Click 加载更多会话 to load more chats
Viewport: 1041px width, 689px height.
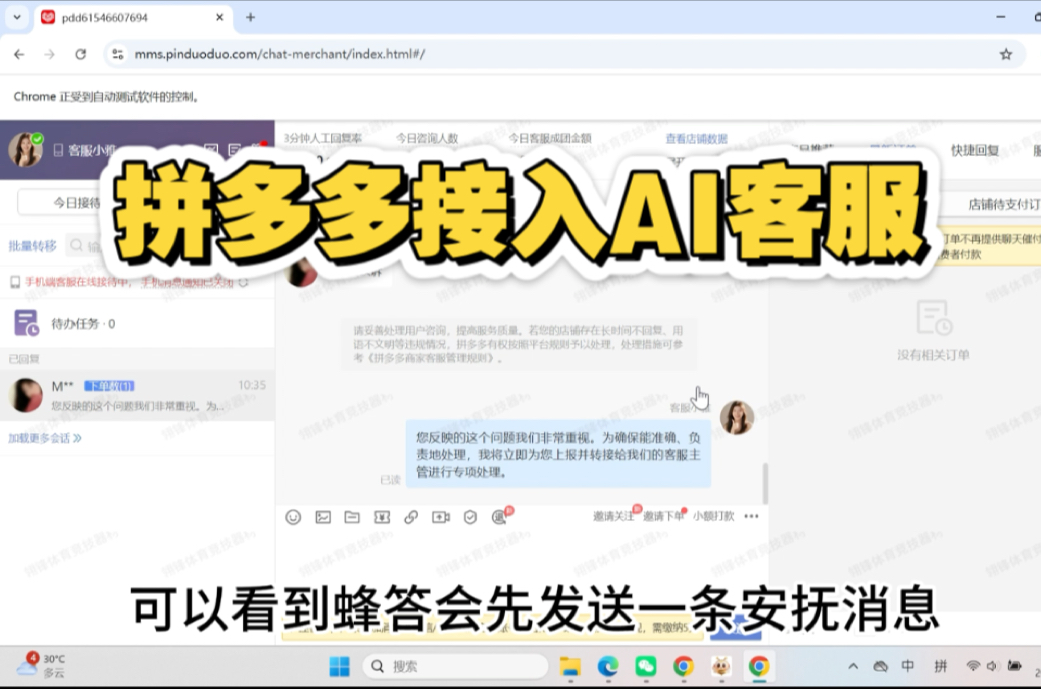[x=44, y=438]
